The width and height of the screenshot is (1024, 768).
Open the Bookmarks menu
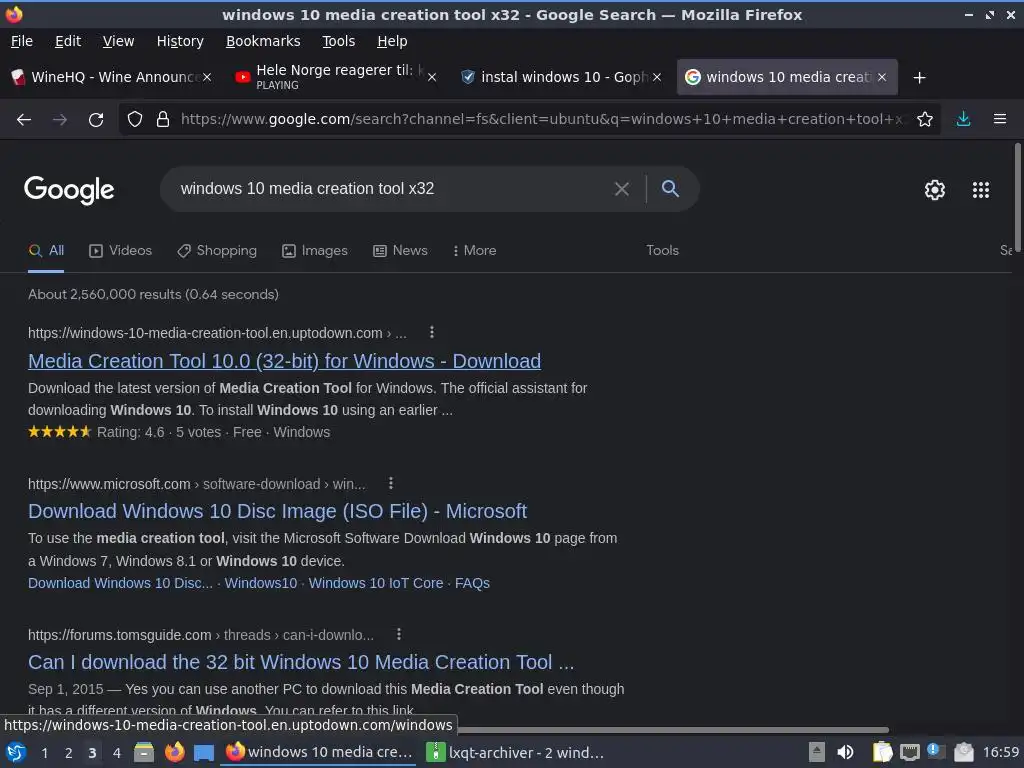(x=263, y=41)
